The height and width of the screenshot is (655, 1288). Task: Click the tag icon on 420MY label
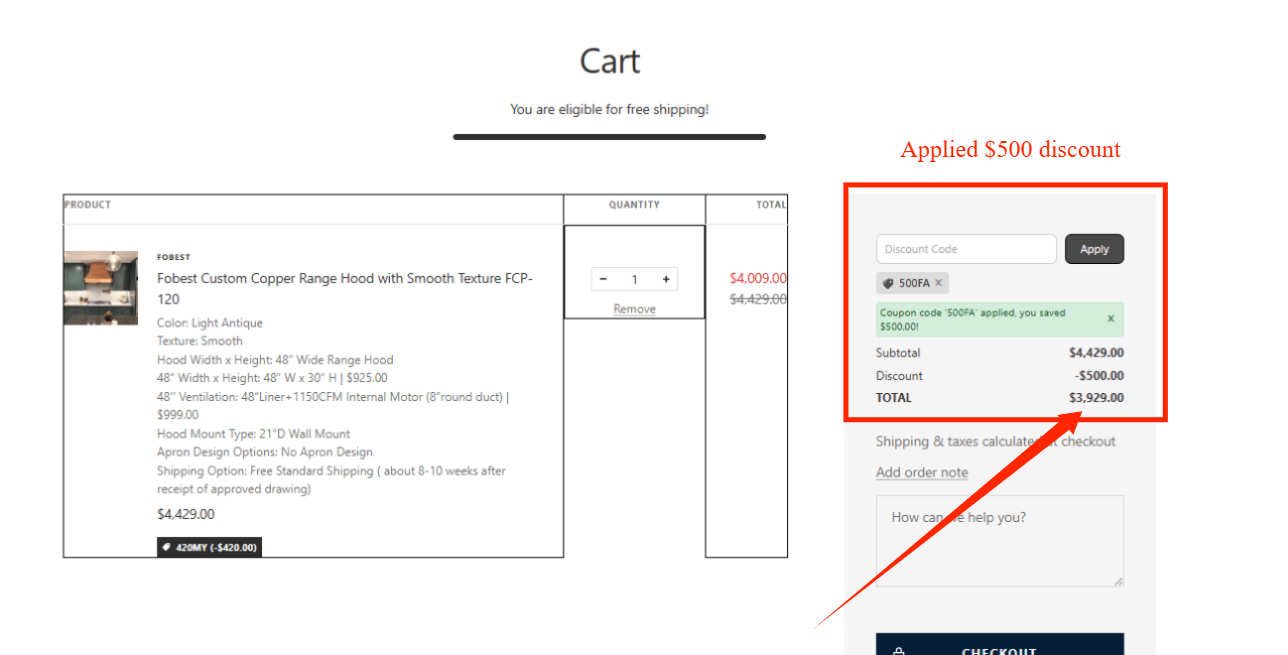[166, 547]
